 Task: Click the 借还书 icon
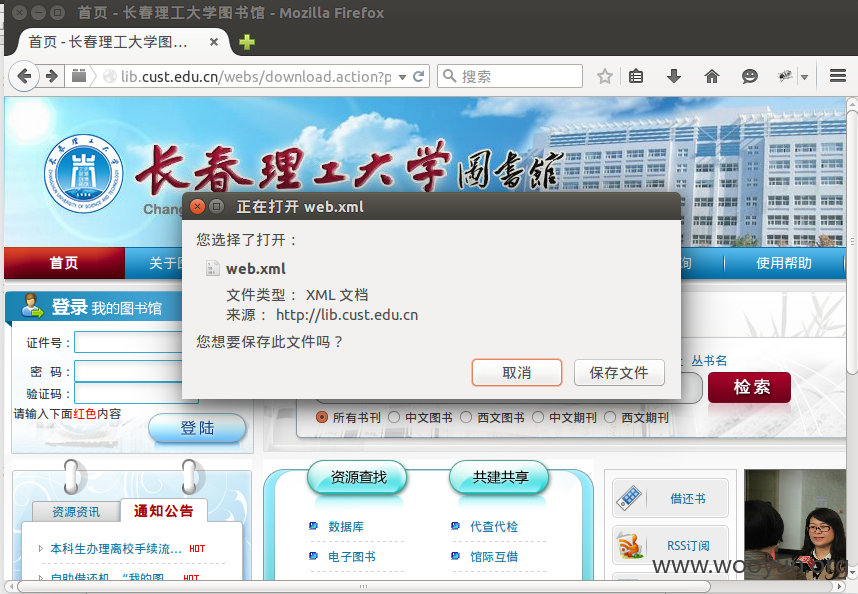pyautogui.click(x=629, y=498)
